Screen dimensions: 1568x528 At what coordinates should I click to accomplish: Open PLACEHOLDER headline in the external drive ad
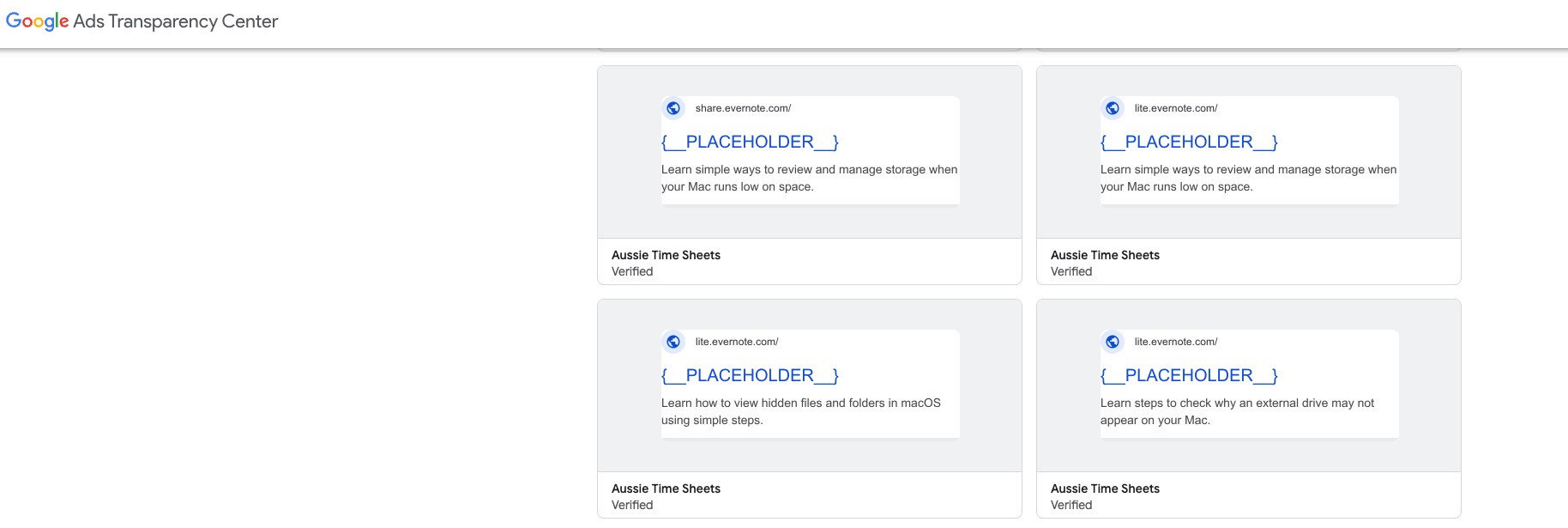1189,375
